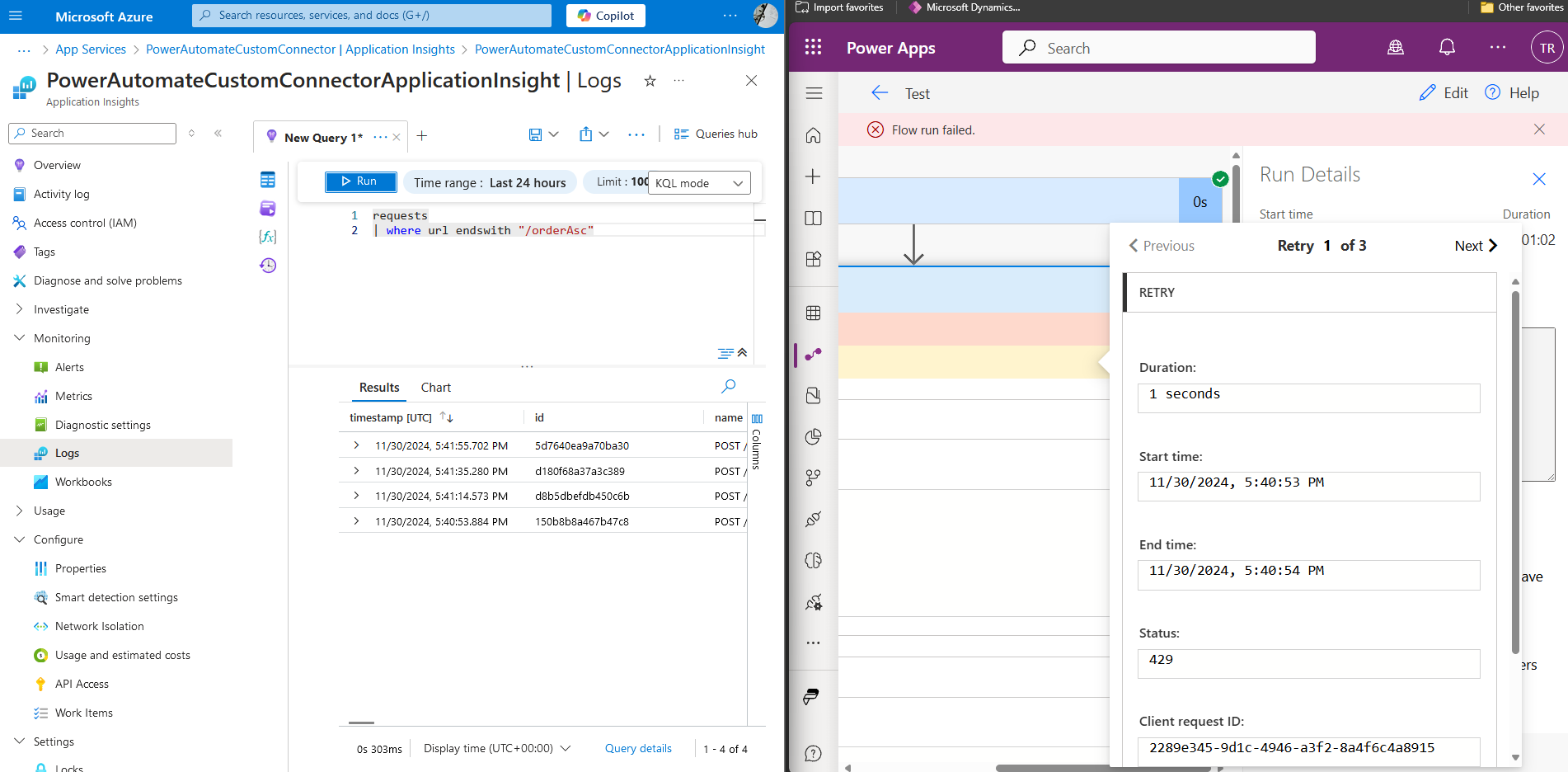Click the Azure search resources field
This screenshot has height=772, width=1568.
(x=372, y=16)
